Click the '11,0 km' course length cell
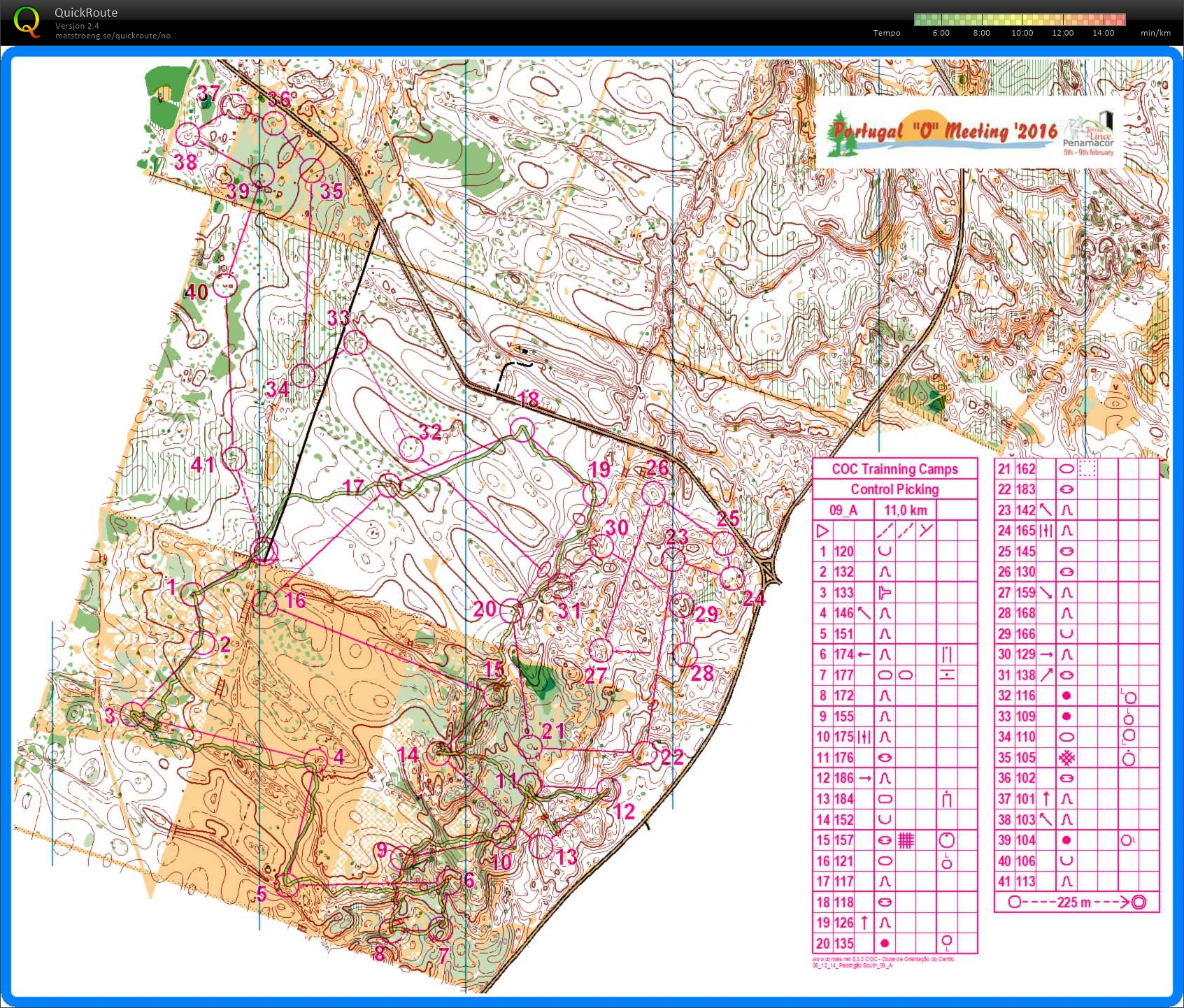 tap(905, 510)
